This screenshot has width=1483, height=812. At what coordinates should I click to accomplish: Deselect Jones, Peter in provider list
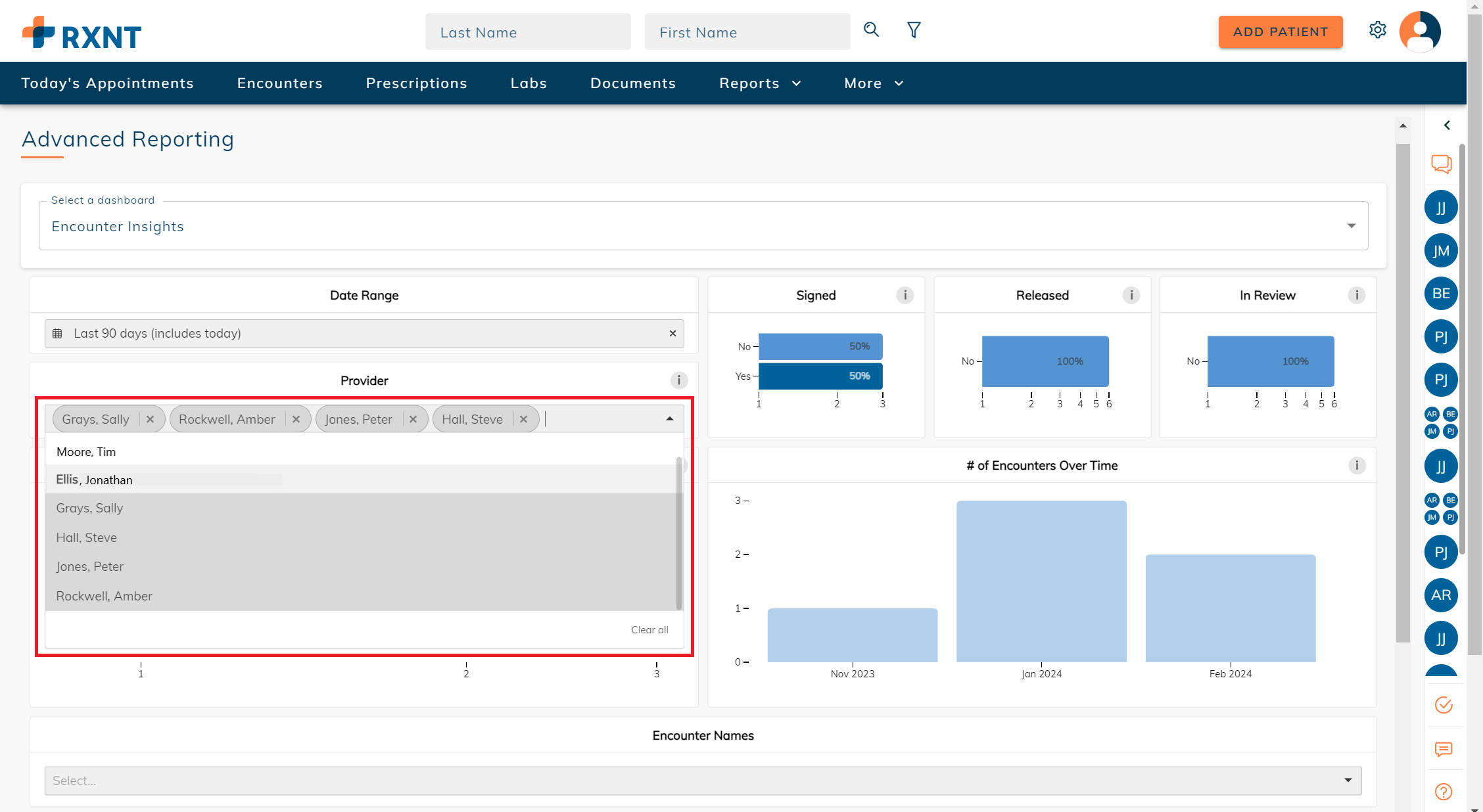(x=361, y=566)
